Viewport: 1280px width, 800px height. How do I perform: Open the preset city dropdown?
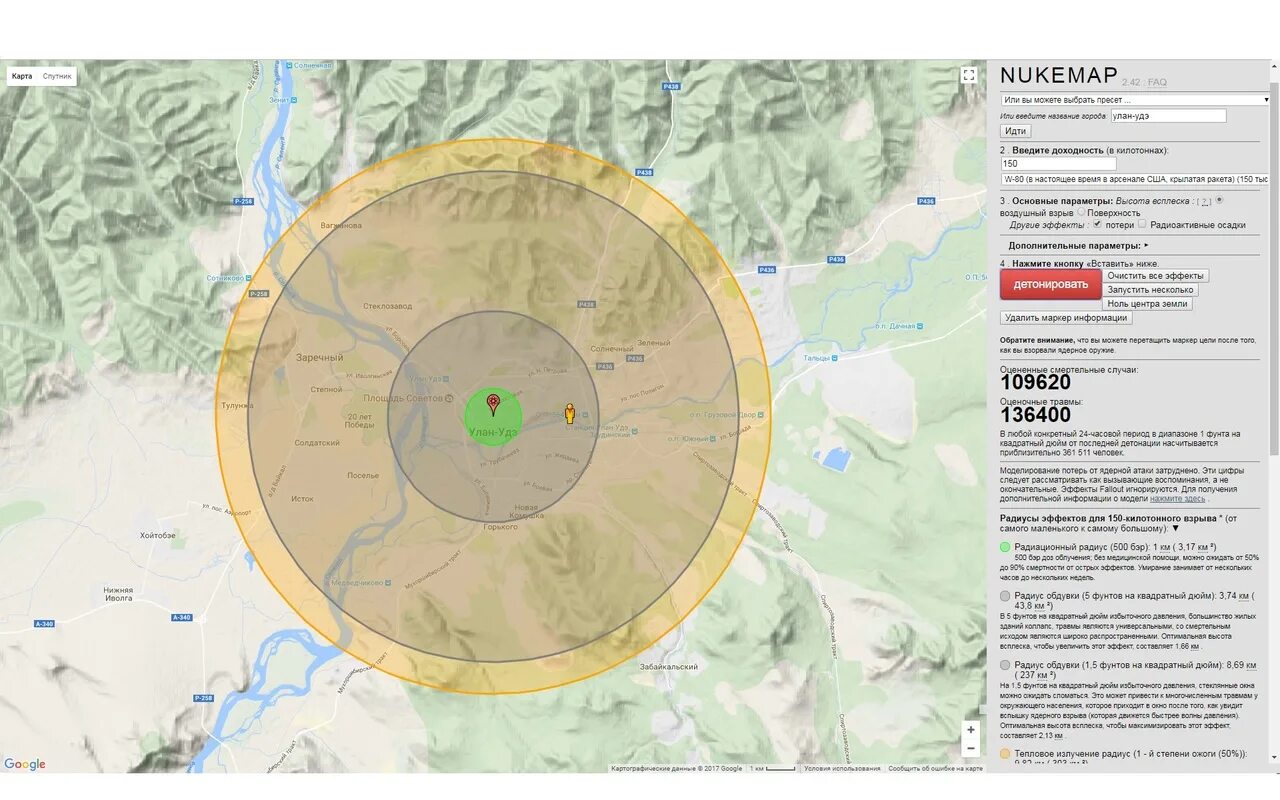click(1135, 99)
